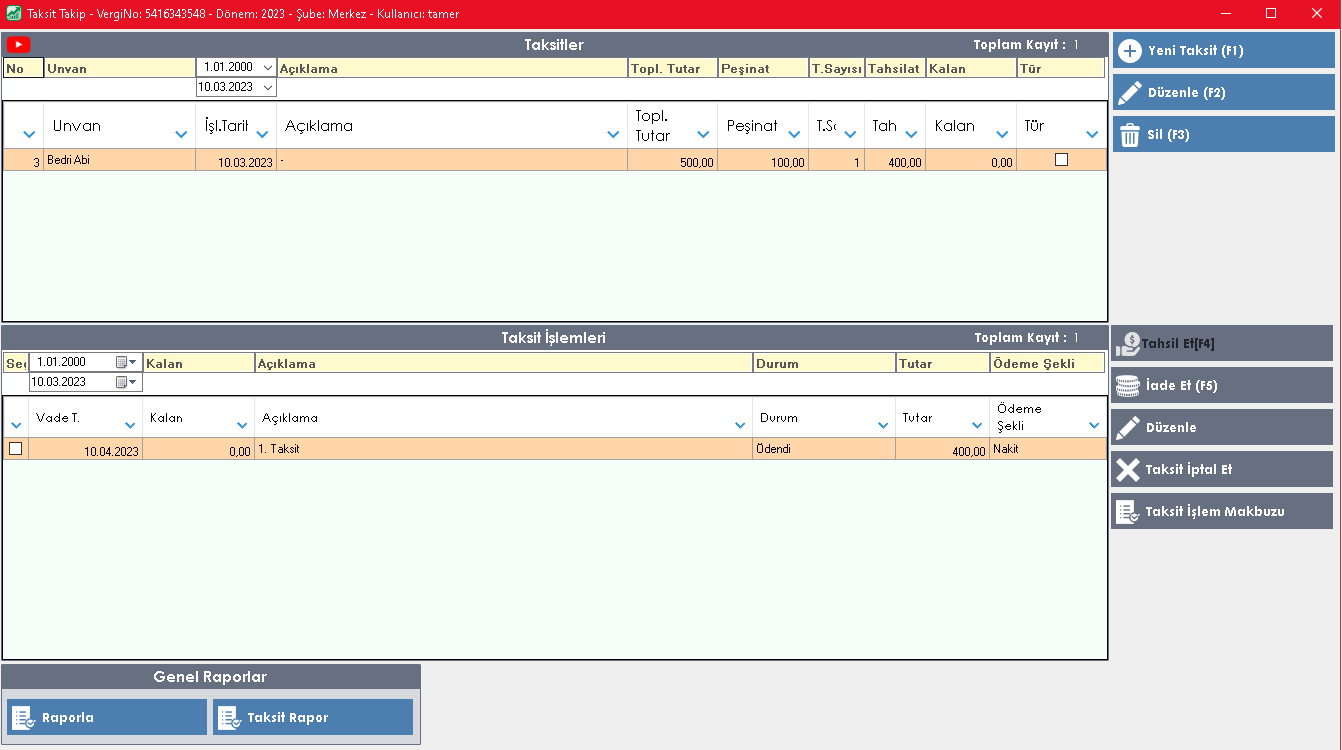
Task: Open the Ödeme Şekli column filter arrow
Action: click(x=1093, y=426)
